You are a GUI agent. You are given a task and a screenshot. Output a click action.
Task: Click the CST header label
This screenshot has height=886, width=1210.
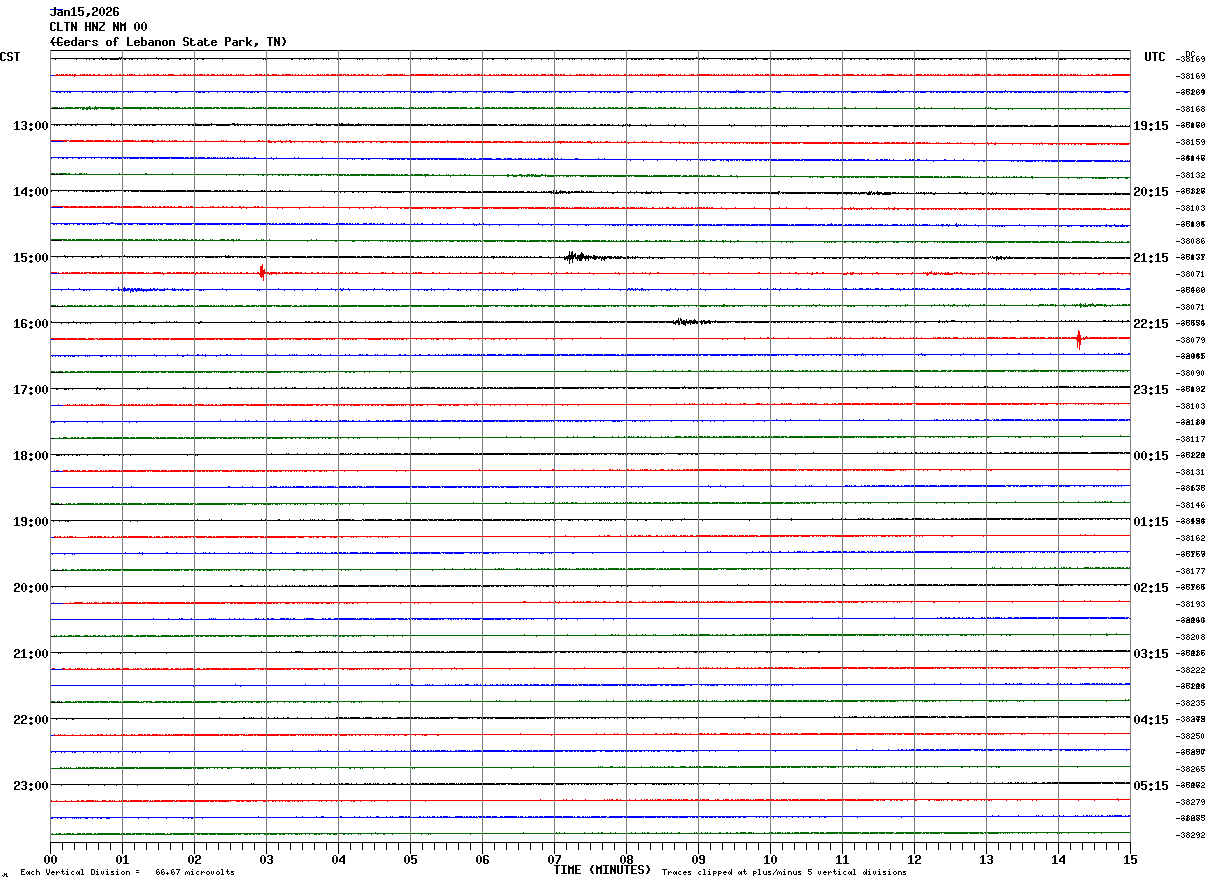[10, 57]
